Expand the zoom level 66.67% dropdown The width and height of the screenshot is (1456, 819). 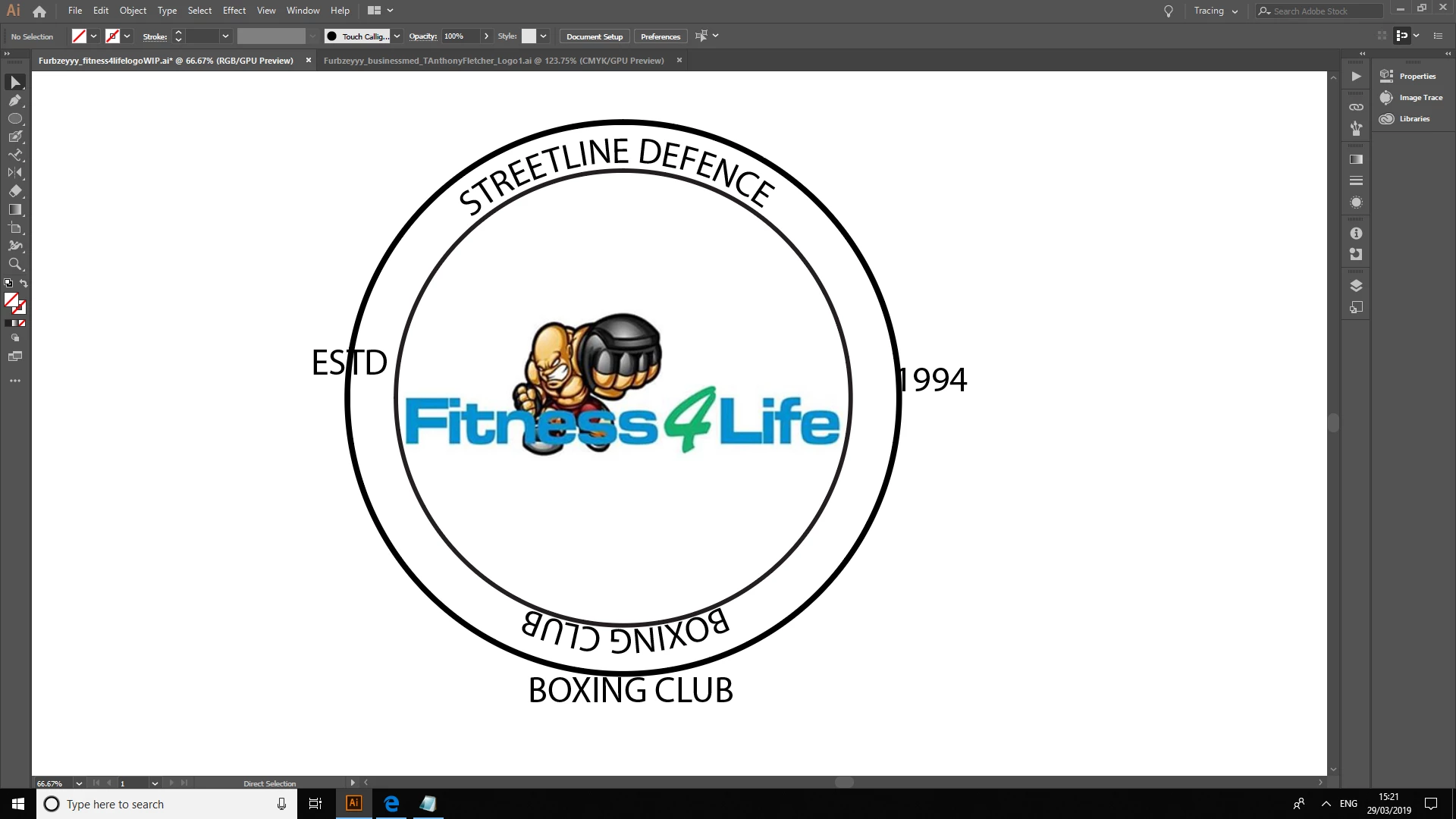[79, 783]
